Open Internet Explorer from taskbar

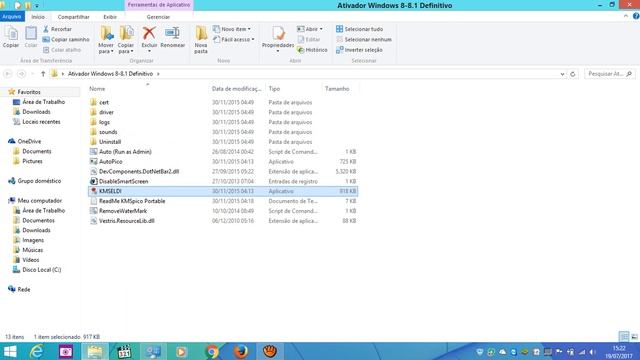[x=37, y=351]
